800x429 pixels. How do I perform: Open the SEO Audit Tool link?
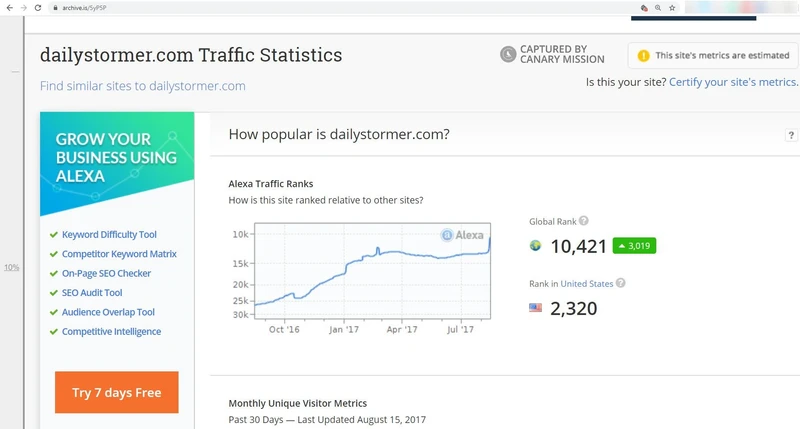coord(92,293)
